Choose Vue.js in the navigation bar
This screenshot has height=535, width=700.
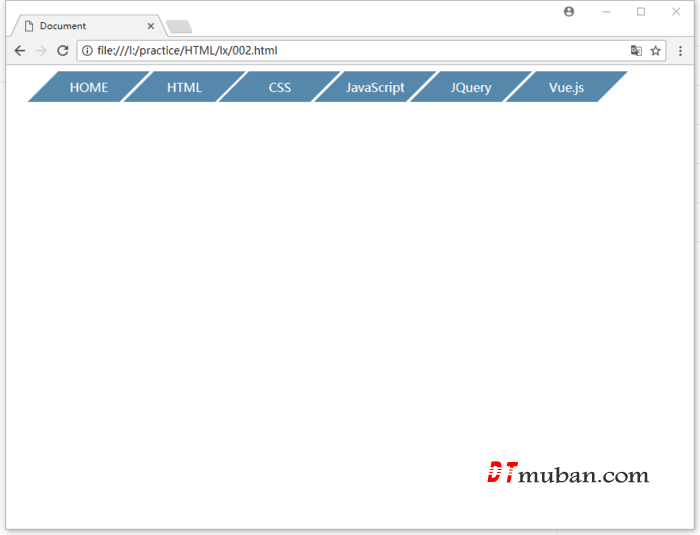pyautogui.click(x=566, y=87)
